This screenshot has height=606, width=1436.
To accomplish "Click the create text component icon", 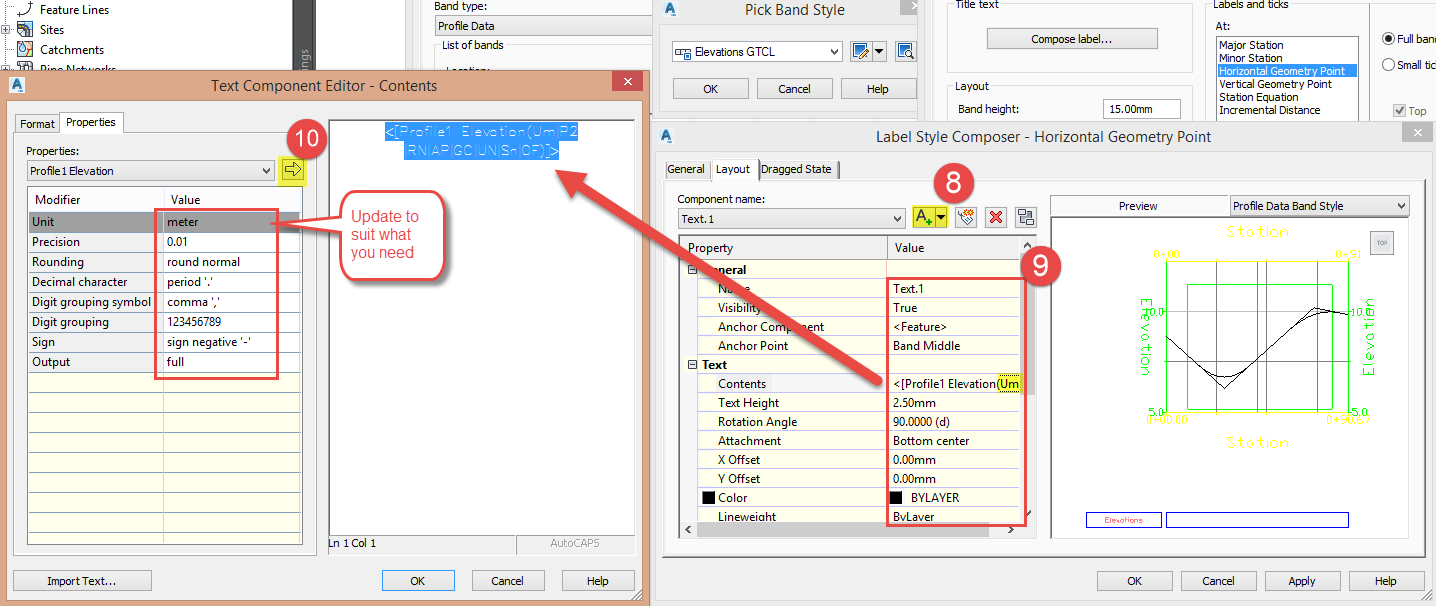I will click(924, 217).
